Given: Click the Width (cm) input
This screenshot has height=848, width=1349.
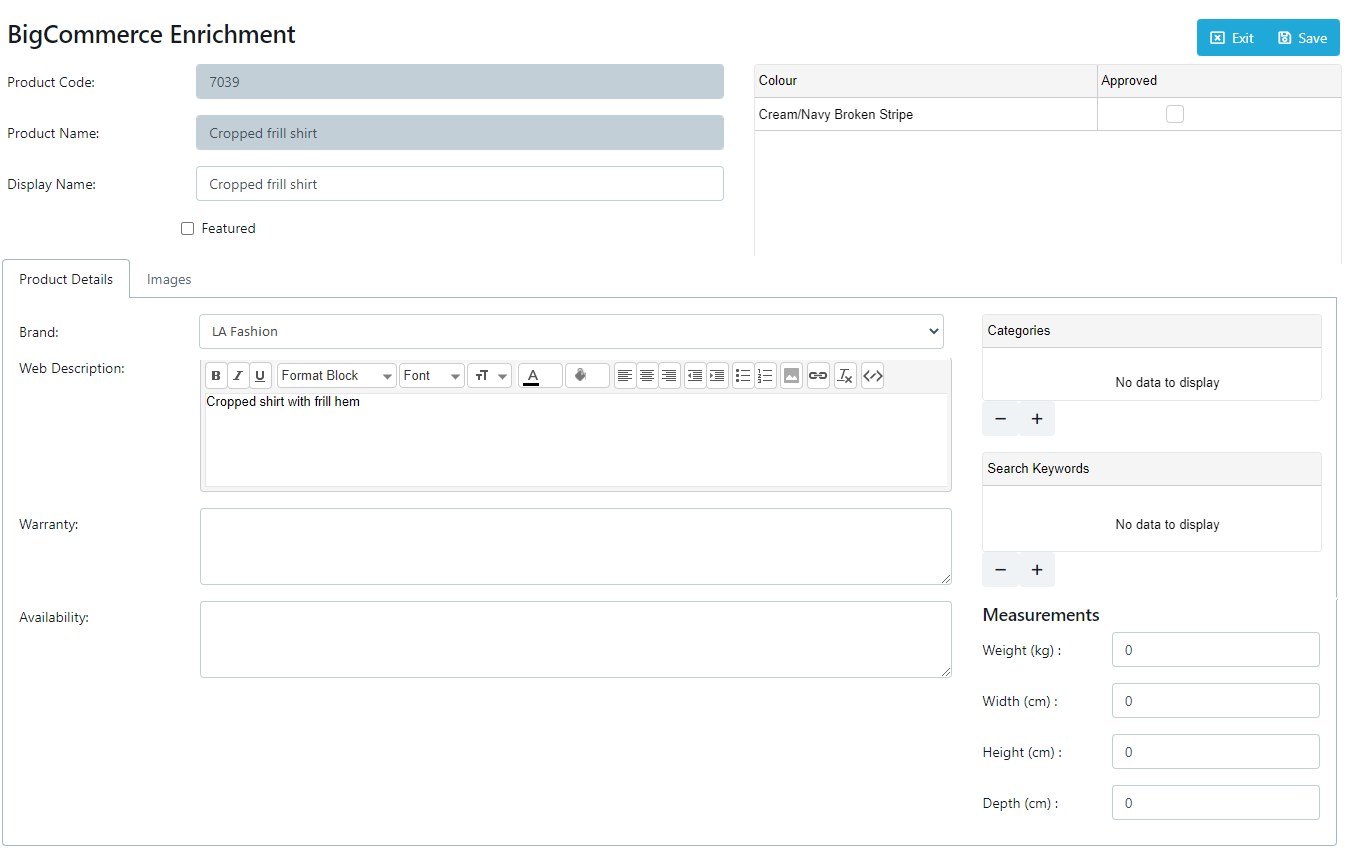Looking at the screenshot, I should (1216, 701).
